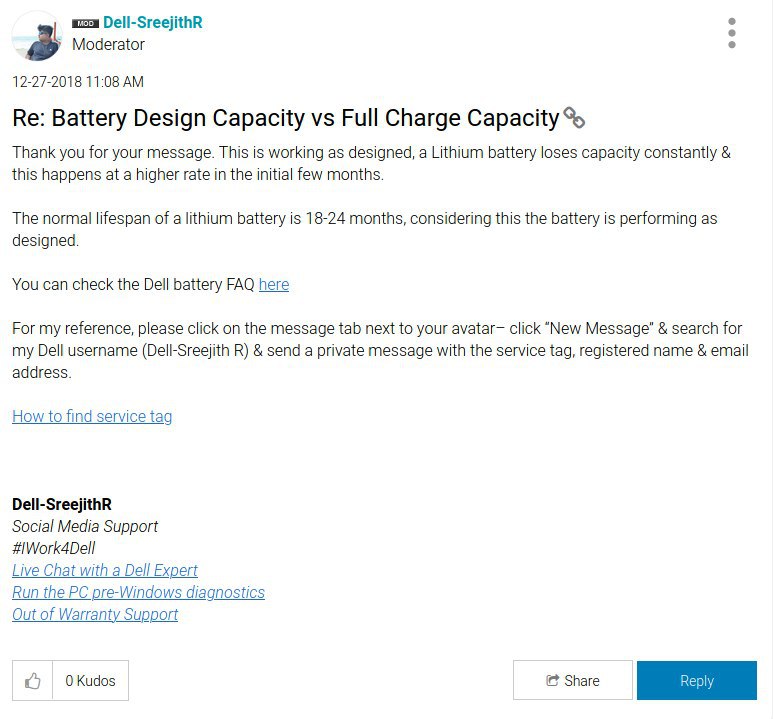
Task: Click the Share button
Action: tap(573, 680)
